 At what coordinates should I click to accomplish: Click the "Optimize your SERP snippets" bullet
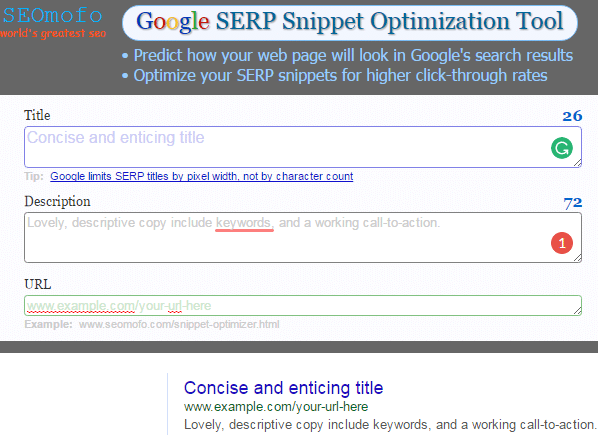pyautogui.click(x=334, y=76)
